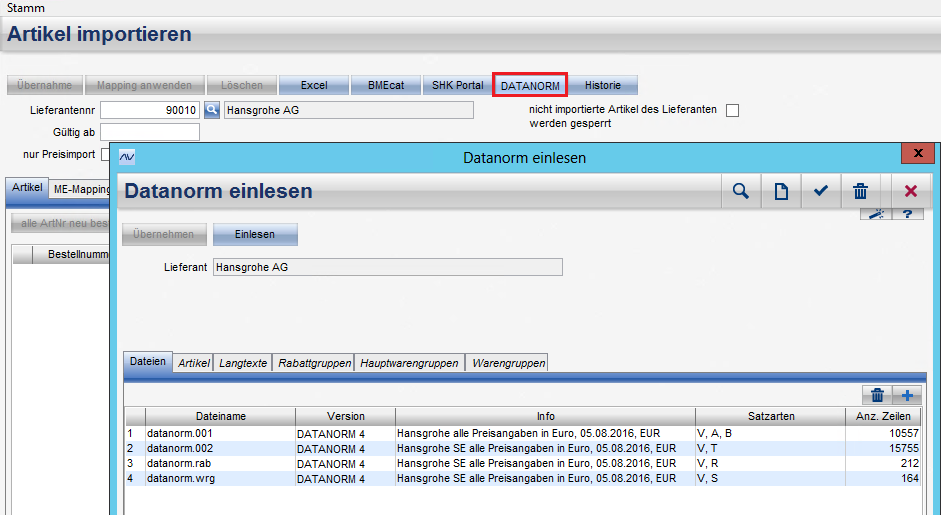Click the supplier number lookup magnifier icon
Image resolution: width=941 pixels, height=515 pixels.
tap(212, 110)
